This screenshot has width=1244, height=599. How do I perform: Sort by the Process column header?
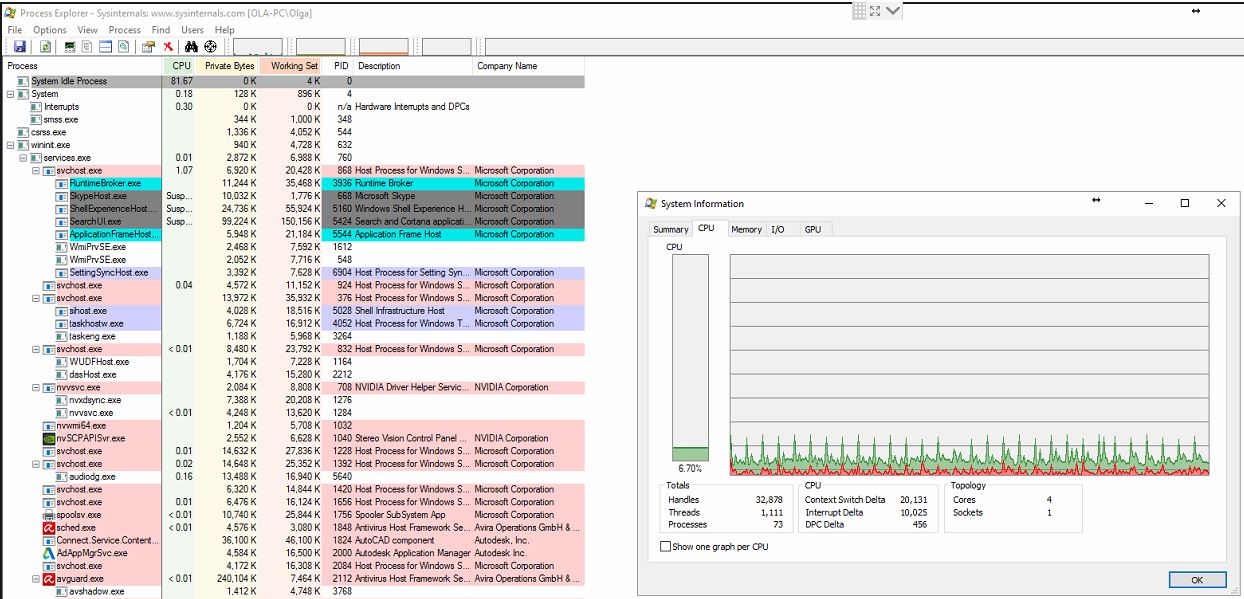pos(83,66)
